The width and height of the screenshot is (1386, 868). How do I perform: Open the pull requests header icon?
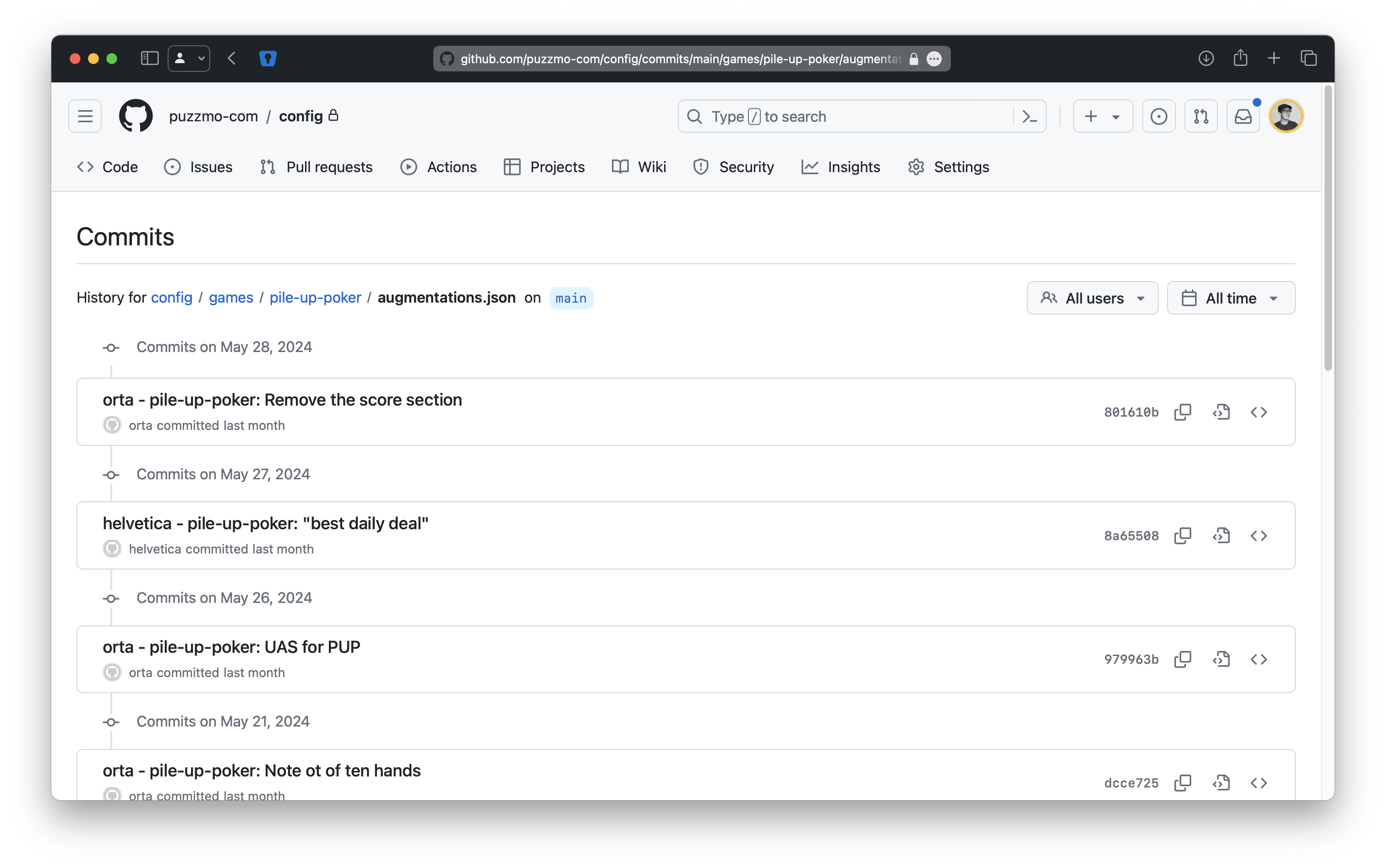coord(1201,117)
